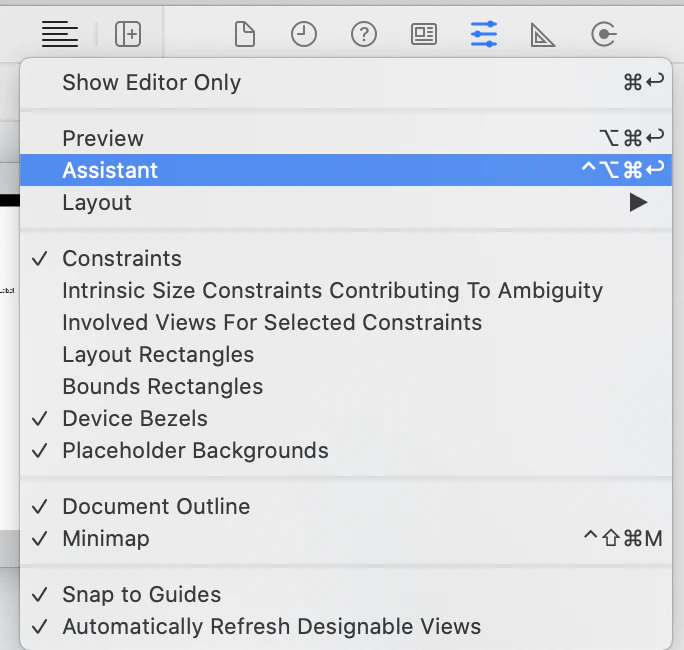Open the Adjust Editor Options lines icon
Viewport: 684px width, 650px height.
coord(60,34)
